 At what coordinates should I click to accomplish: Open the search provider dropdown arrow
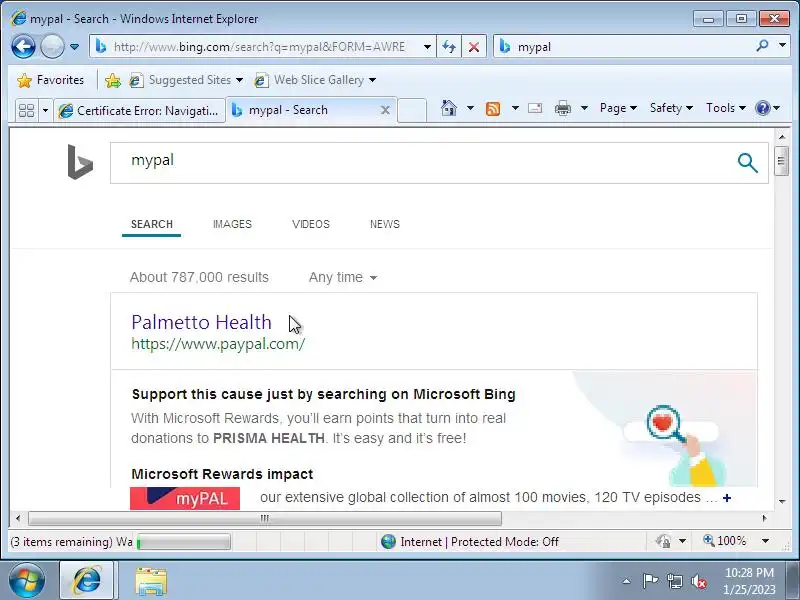tap(782, 45)
